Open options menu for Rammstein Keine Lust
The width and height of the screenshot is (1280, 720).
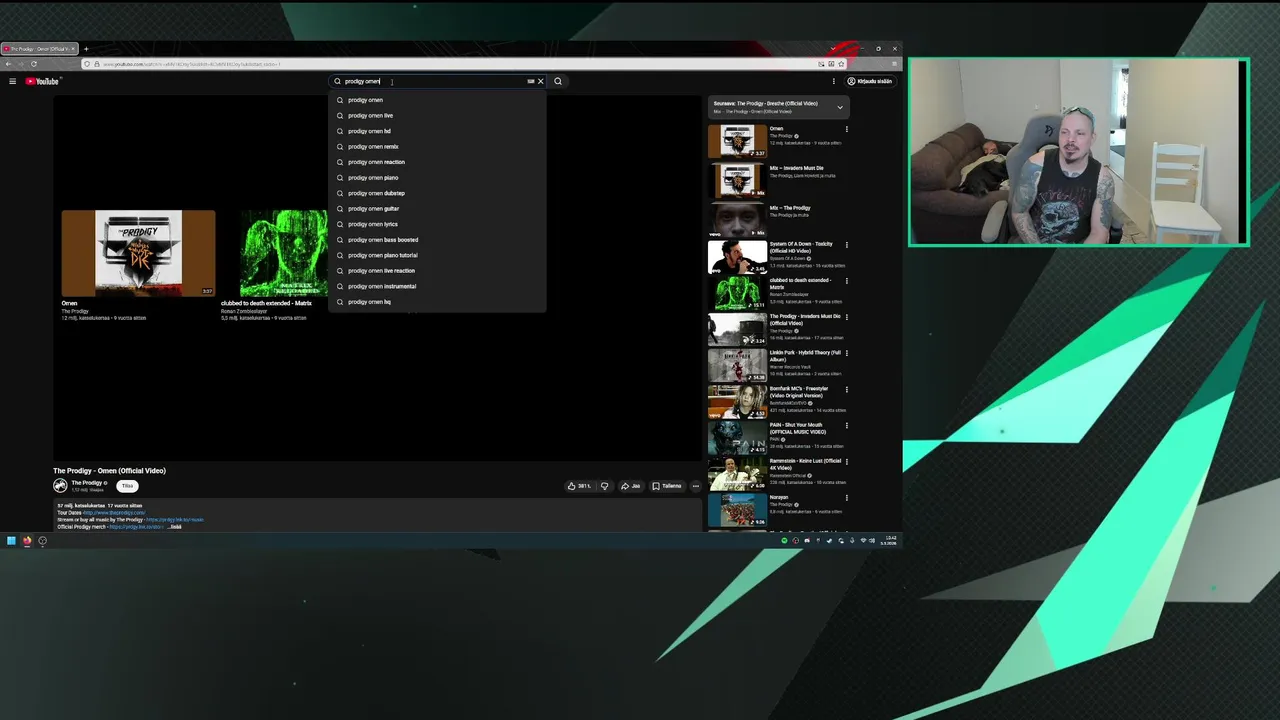pos(847,461)
